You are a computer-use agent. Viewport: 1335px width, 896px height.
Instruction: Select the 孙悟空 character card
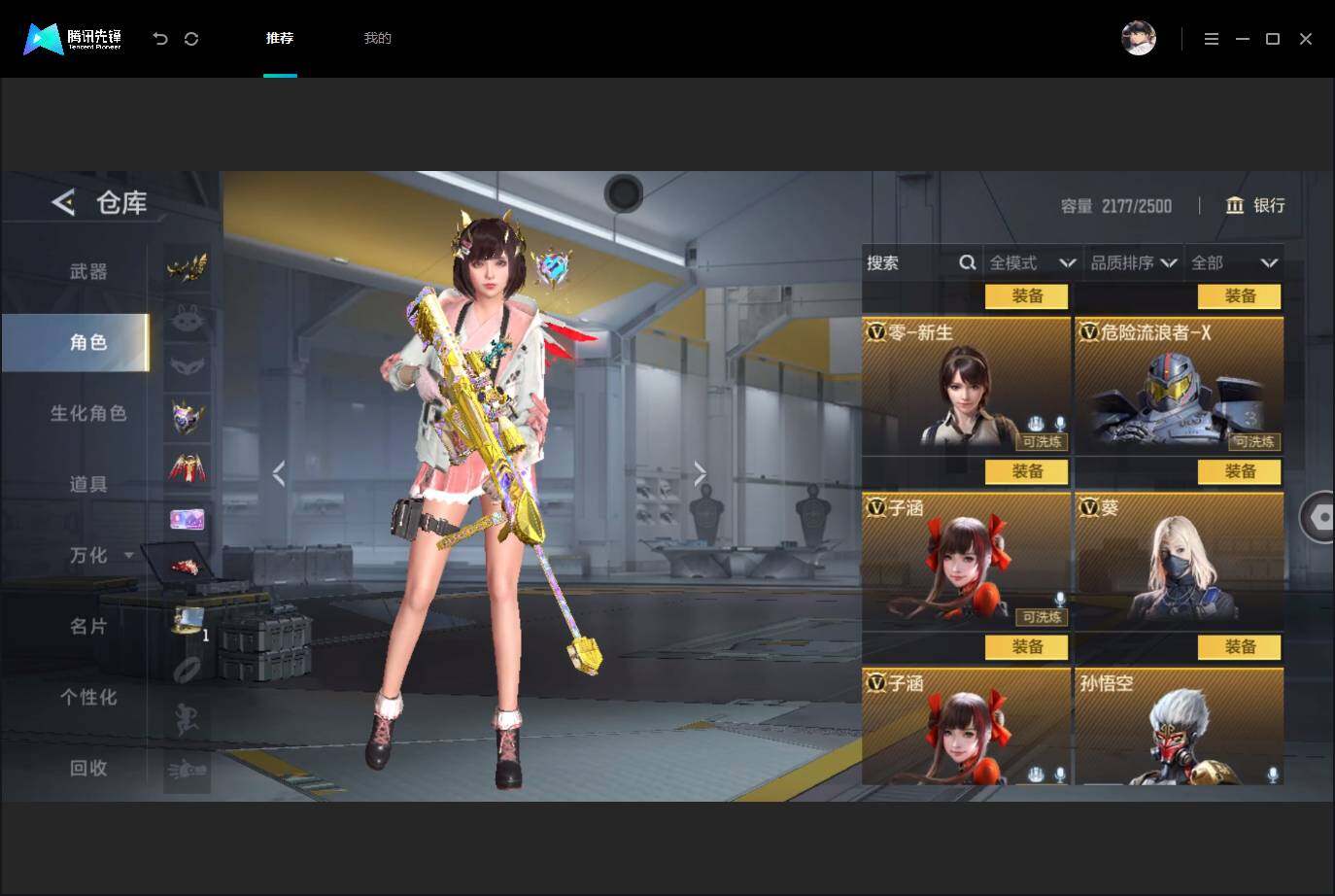tap(1179, 726)
